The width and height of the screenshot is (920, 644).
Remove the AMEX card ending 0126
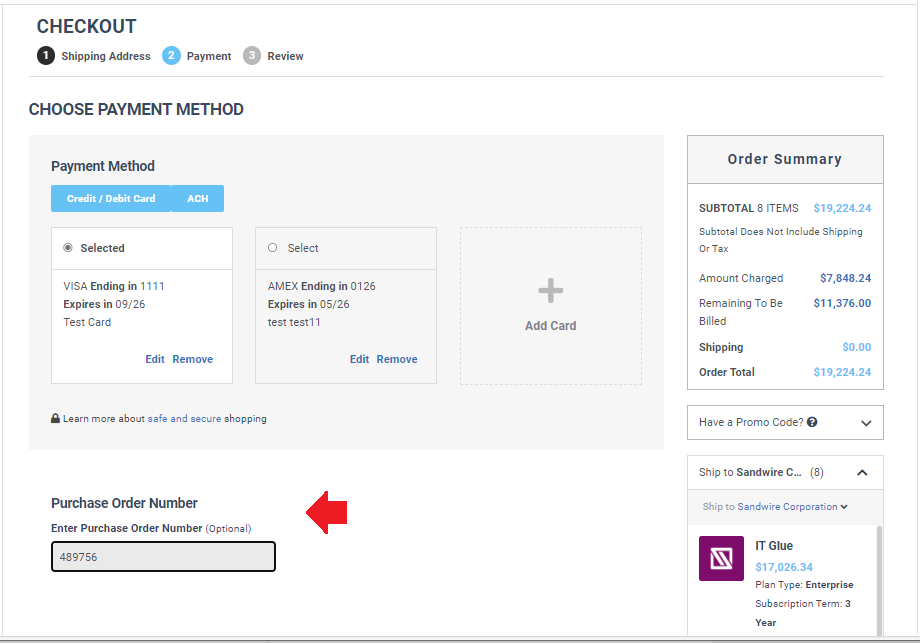point(397,359)
